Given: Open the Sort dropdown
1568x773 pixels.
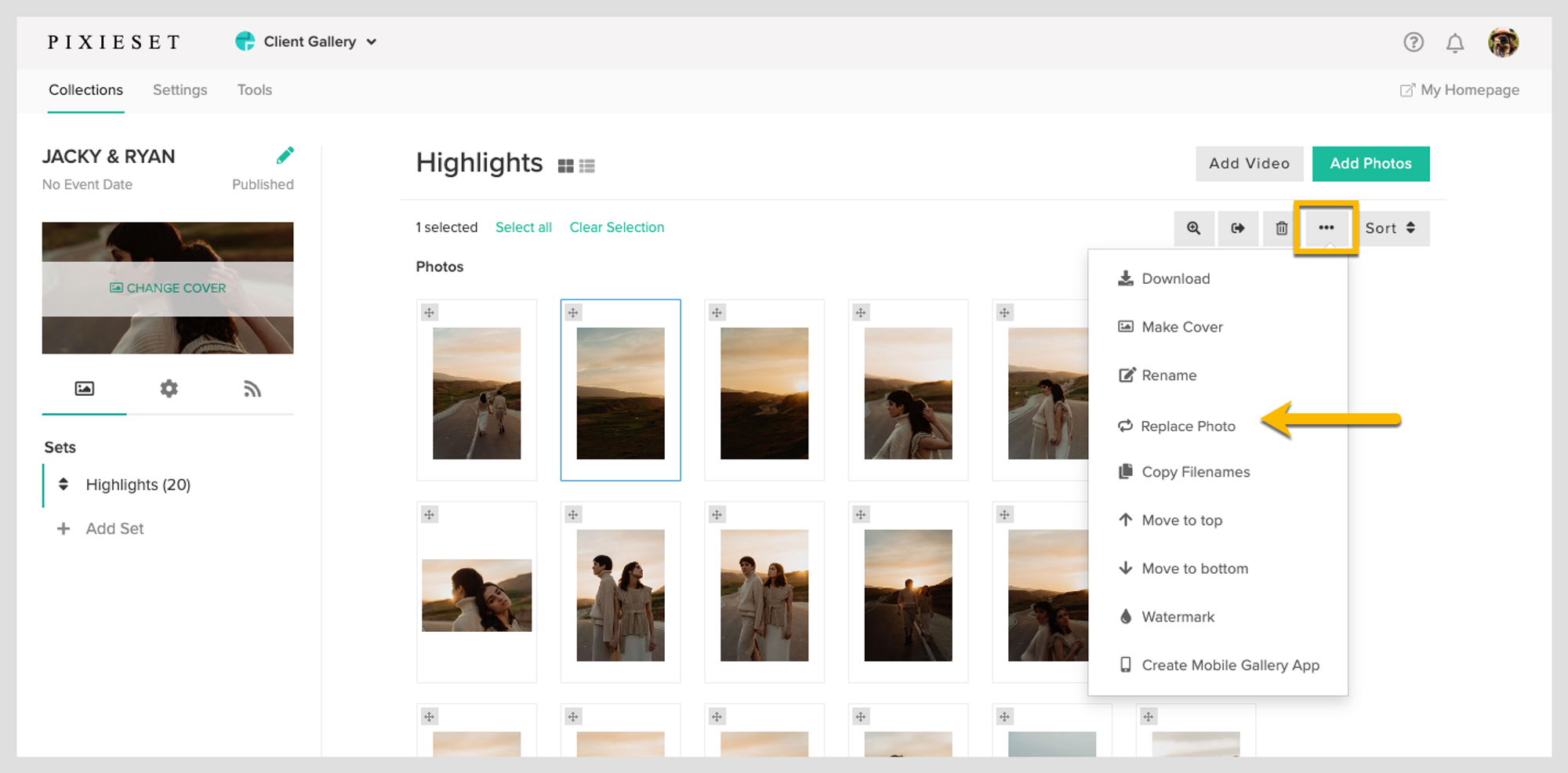Looking at the screenshot, I should pos(1392,228).
